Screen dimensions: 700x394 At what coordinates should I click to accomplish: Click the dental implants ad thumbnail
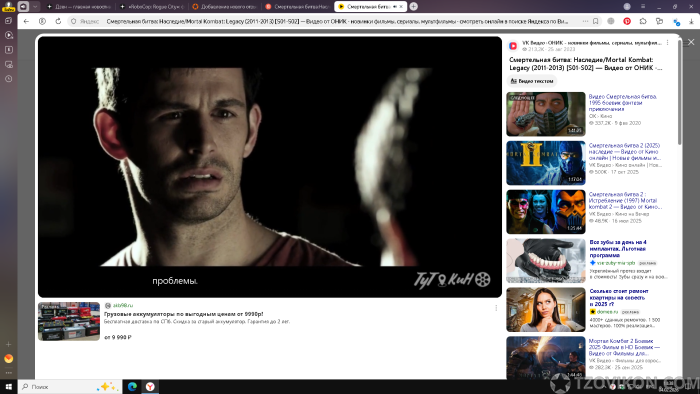546,261
